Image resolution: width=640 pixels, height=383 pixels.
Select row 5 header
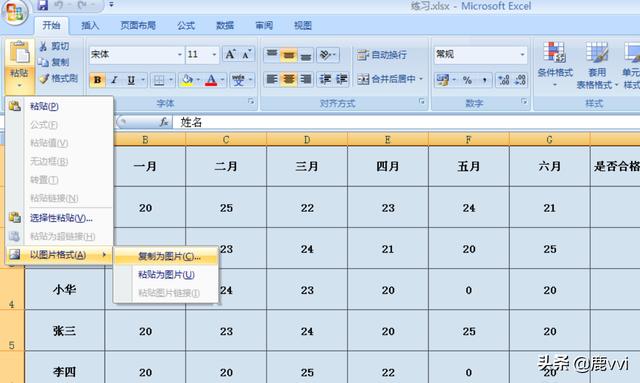click(x=12, y=331)
